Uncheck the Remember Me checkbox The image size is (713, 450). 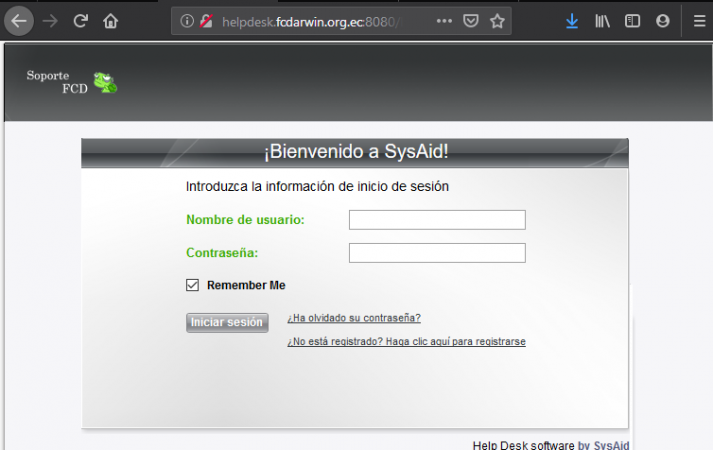[x=192, y=285]
